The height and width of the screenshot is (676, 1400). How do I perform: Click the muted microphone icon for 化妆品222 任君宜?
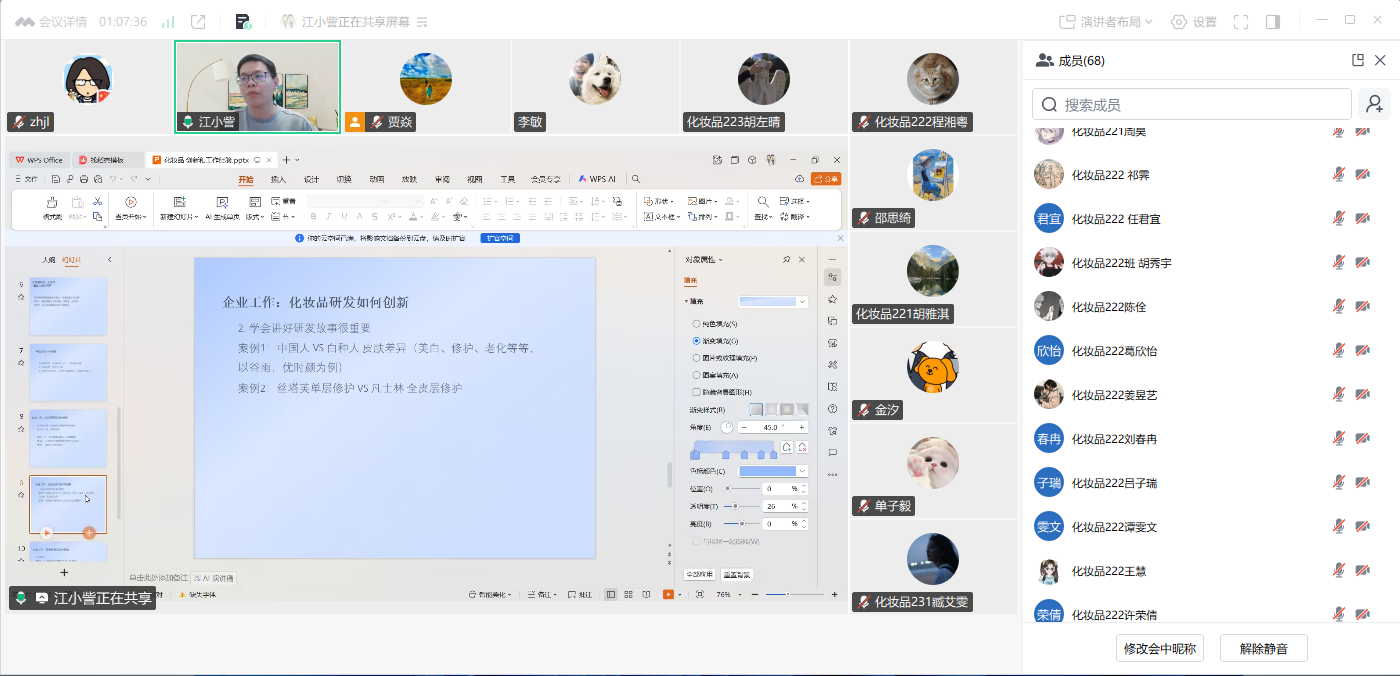tap(1339, 219)
